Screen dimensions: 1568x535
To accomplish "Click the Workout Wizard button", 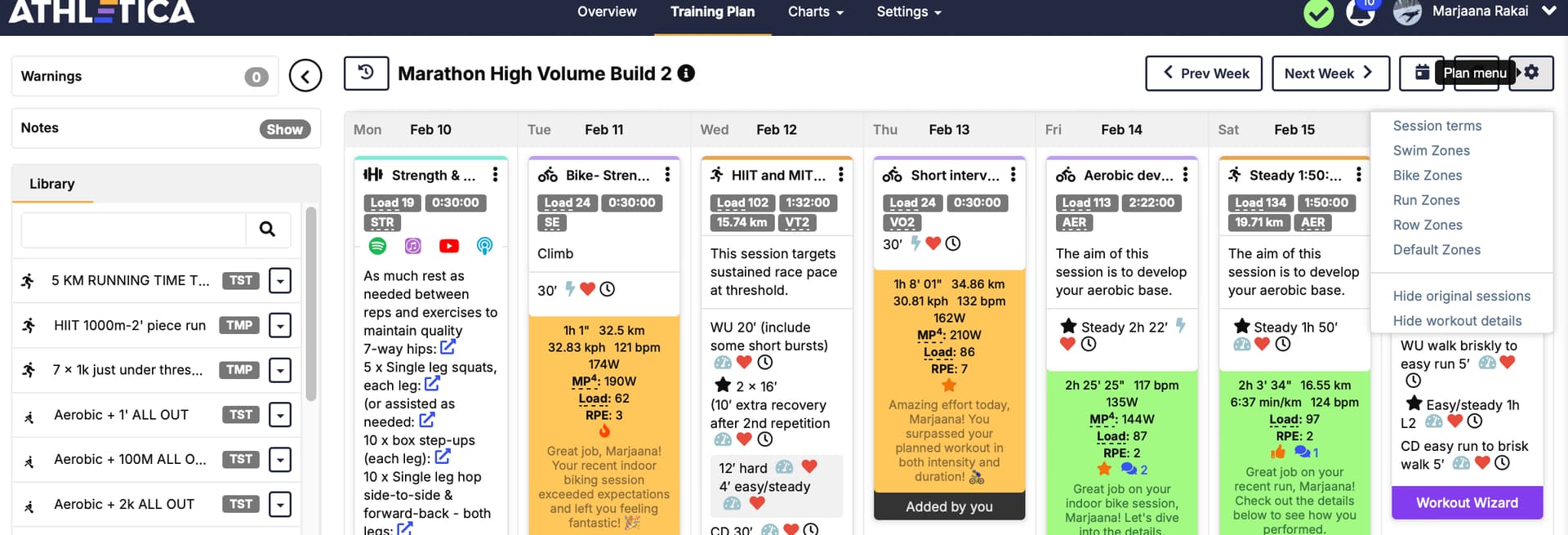I will click(1467, 503).
